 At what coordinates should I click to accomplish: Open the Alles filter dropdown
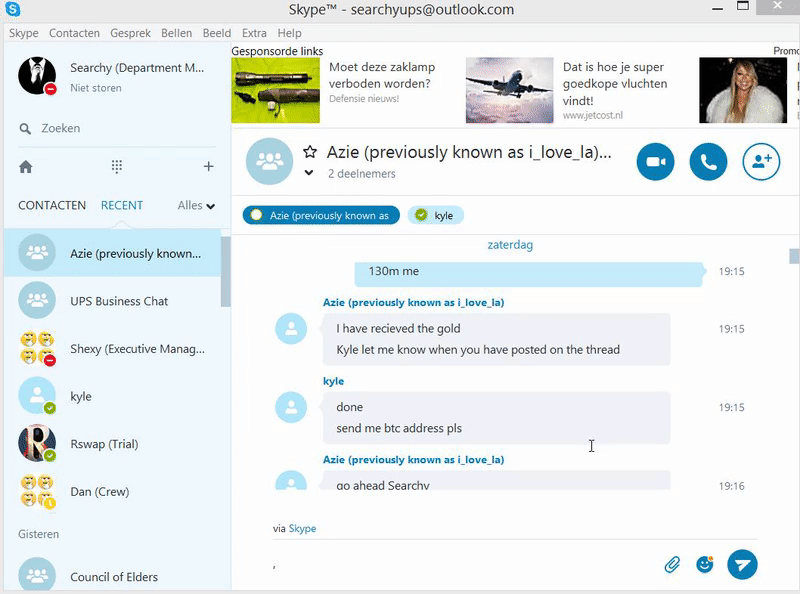(x=196, y=205)
